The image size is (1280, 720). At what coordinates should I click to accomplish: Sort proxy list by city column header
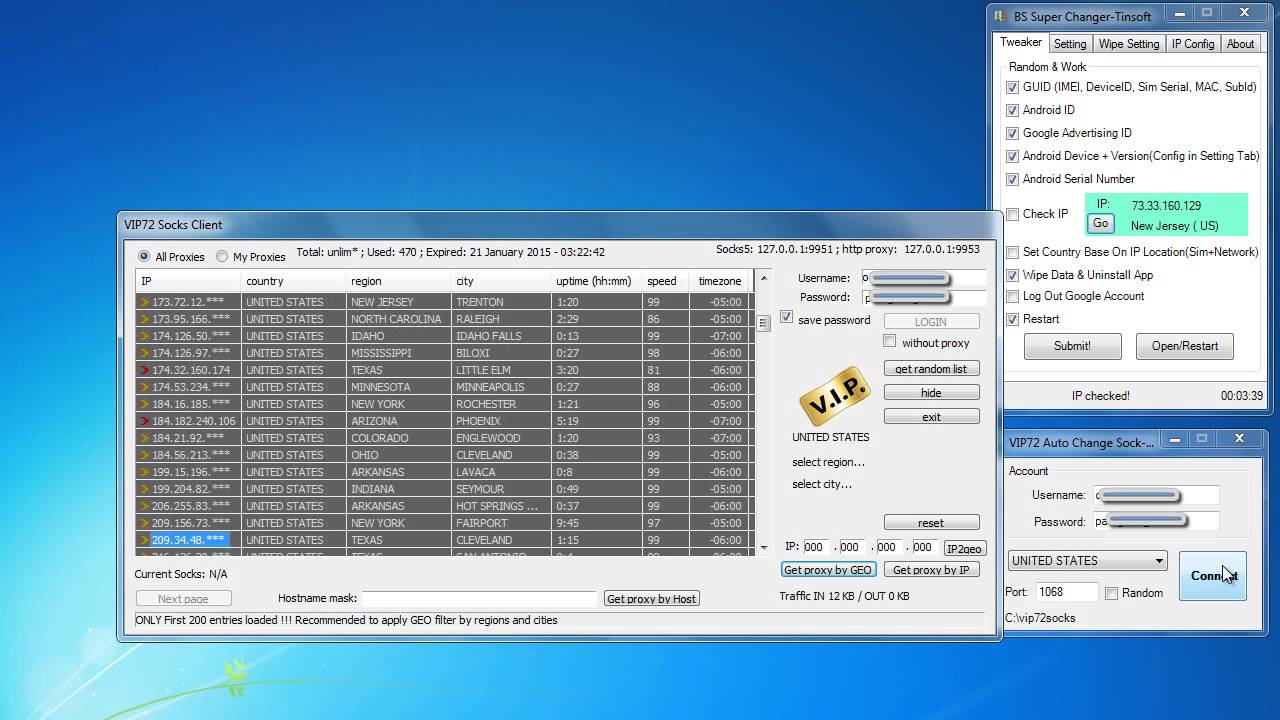(501, 281)
